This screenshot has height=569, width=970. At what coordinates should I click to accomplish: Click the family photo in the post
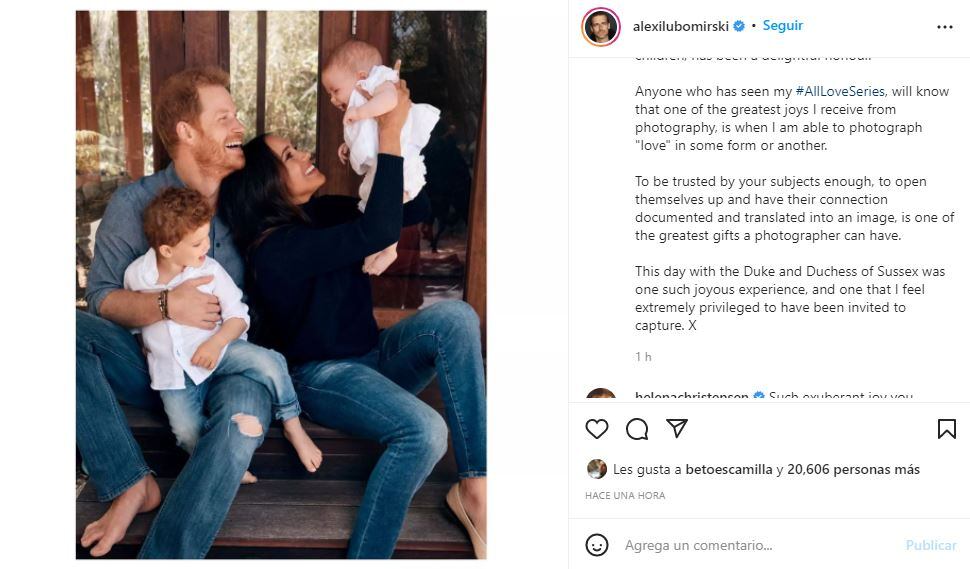point(281,285)
